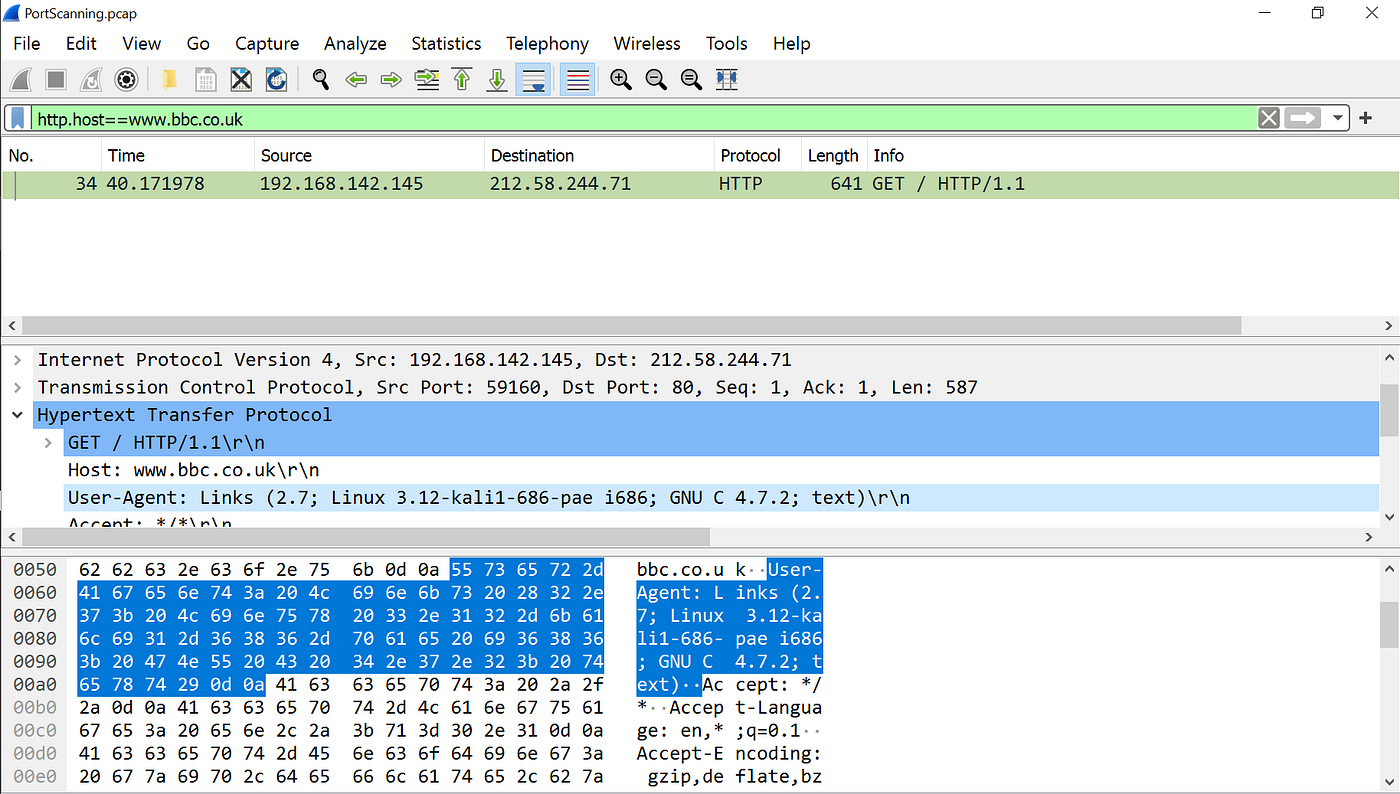Open the View menu
The width and height of the screenshot is (1400, 794).
pos(141,44)
